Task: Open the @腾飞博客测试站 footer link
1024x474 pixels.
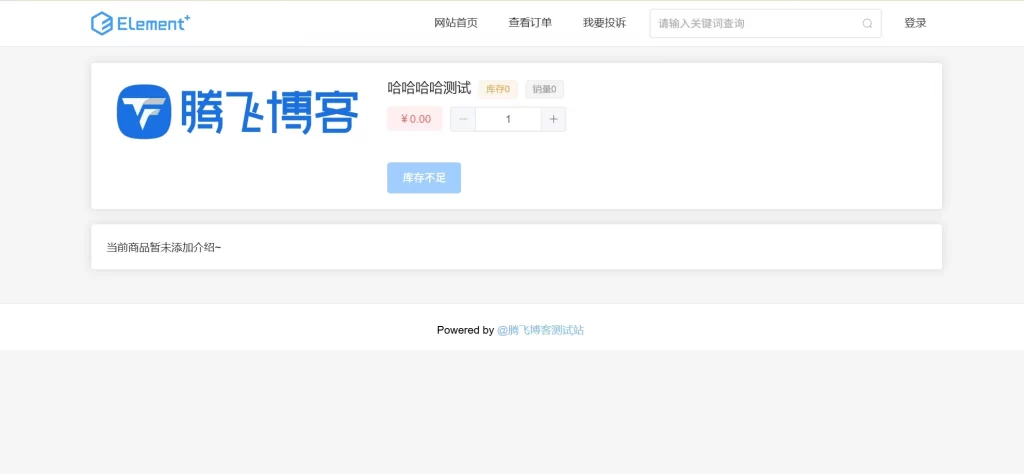Action: [x=540, y=330]
